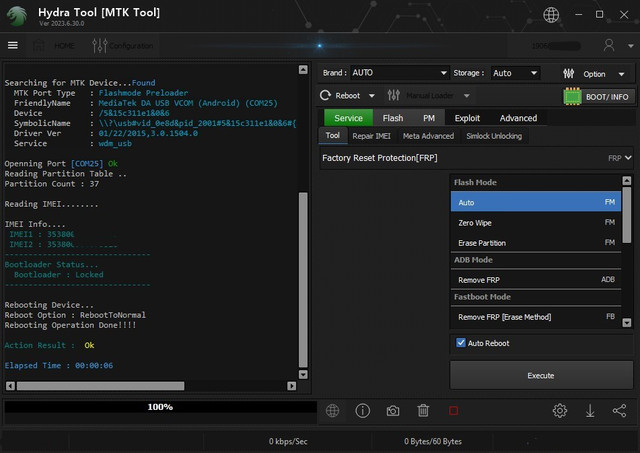Open the Brand AUTO dropdown
The image size is (640, 453).
pyautogui.click(x=399, y=73)
